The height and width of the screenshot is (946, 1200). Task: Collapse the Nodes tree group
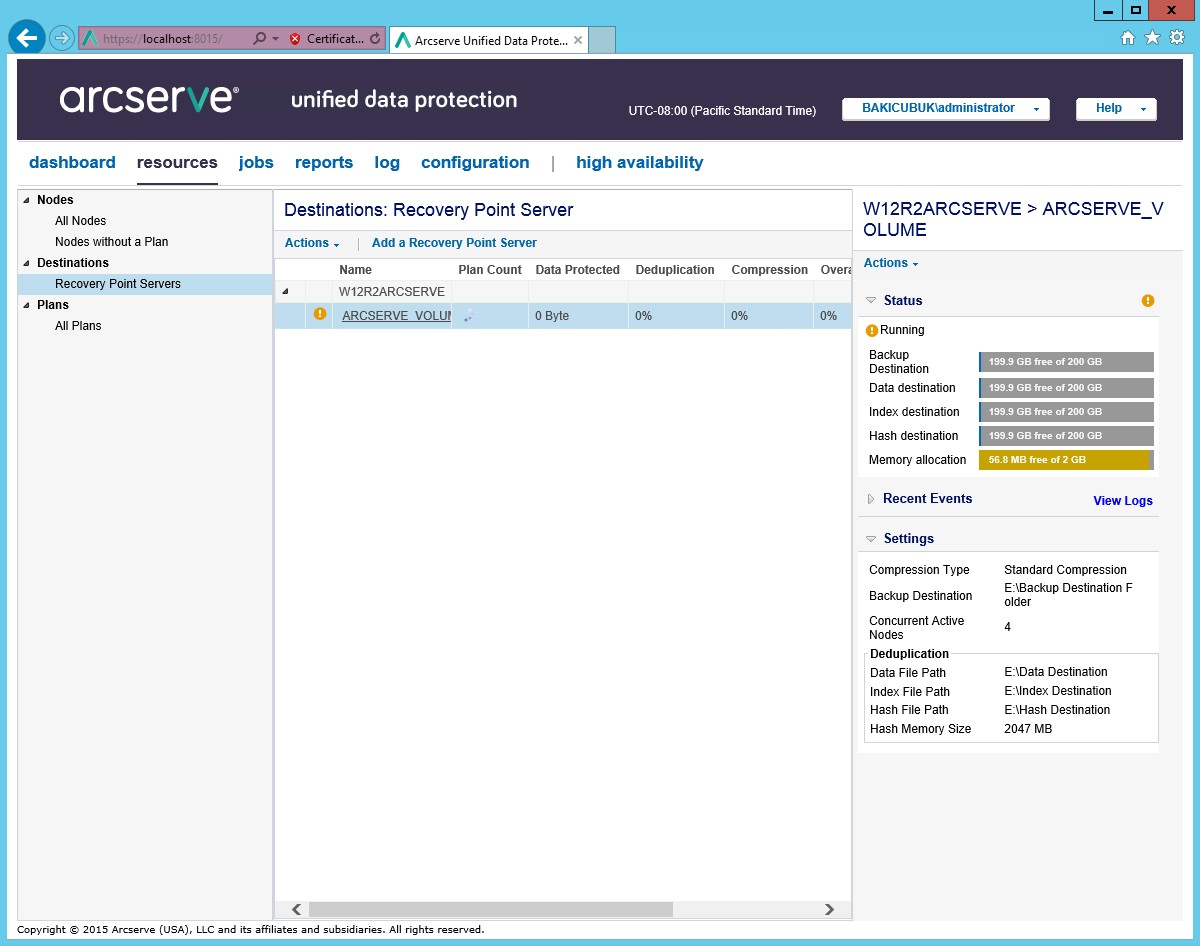tap(27, 200)
